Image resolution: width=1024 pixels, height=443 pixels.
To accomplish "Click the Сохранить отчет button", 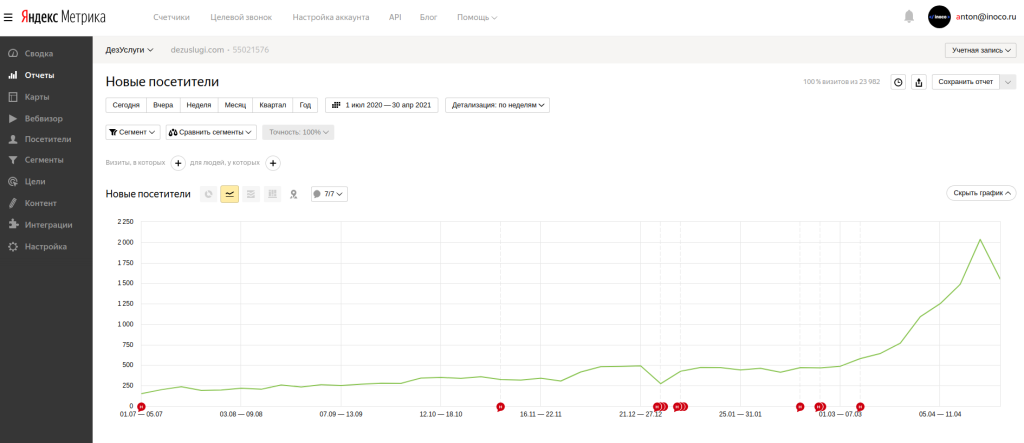I will point(965,82).
